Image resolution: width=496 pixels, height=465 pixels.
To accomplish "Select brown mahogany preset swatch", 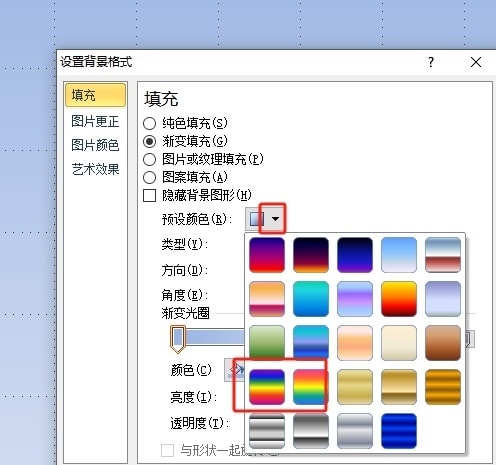I will click(443, 343).
